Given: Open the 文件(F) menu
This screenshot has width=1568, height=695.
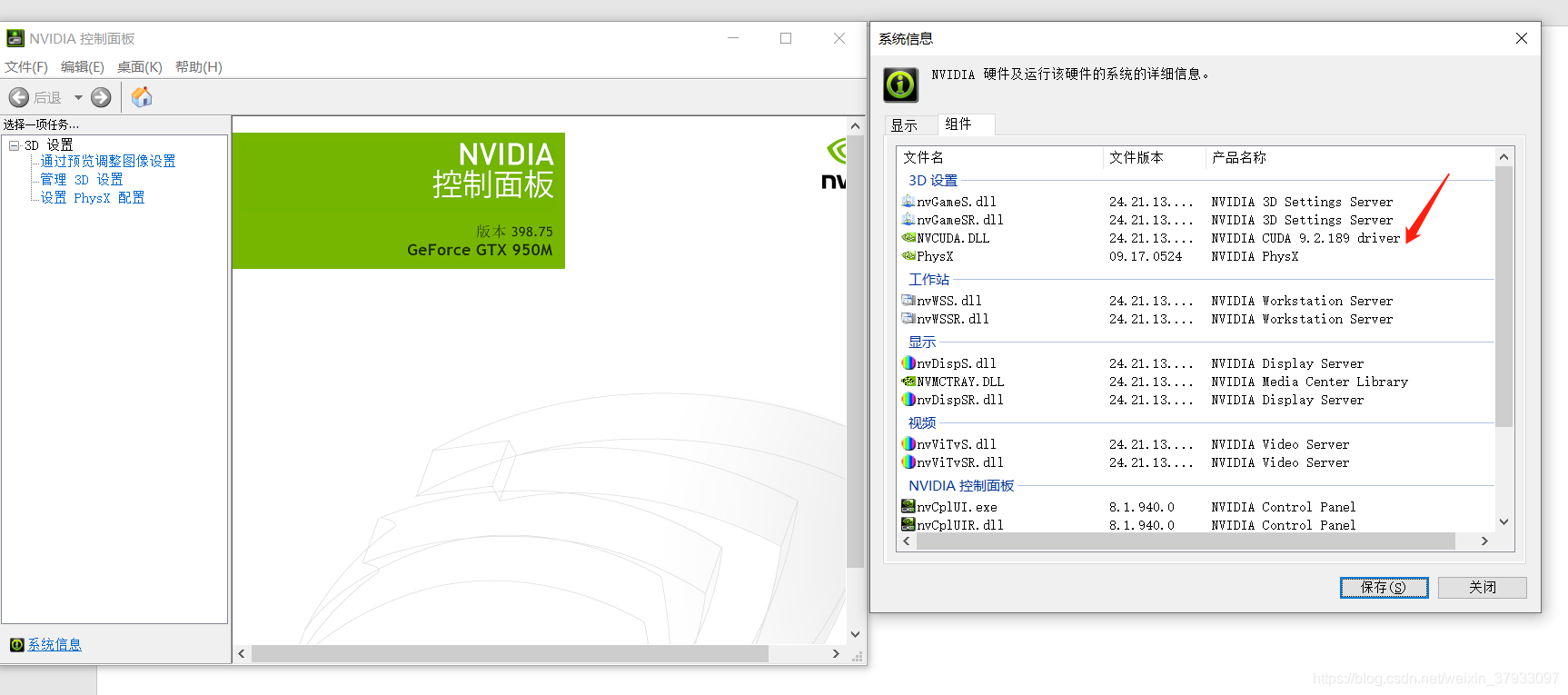Looking at the screenshot, I should click(26, 67).
